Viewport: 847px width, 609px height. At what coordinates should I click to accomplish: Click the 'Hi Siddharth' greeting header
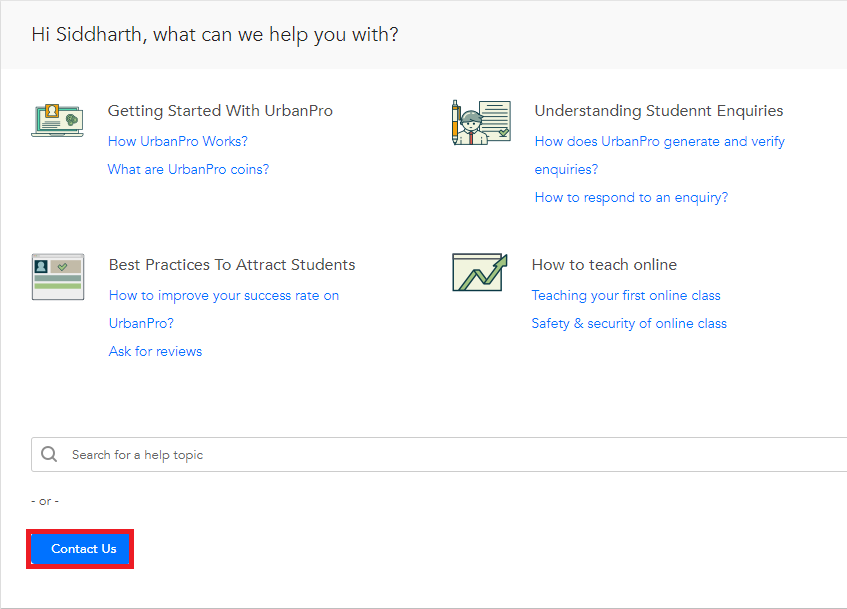pos(215,35)
